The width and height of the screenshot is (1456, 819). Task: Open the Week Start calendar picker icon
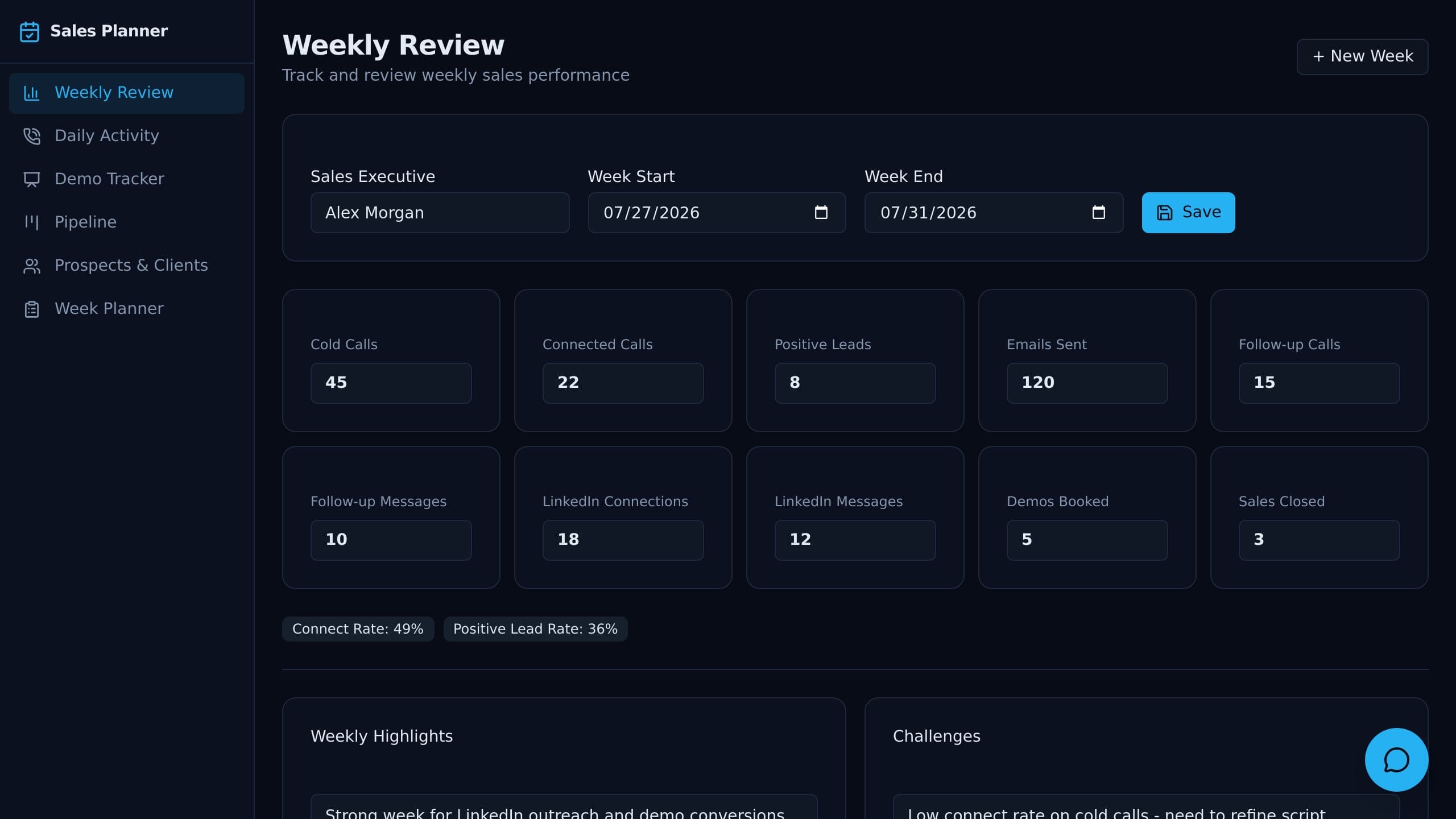[x=821, y=213]
